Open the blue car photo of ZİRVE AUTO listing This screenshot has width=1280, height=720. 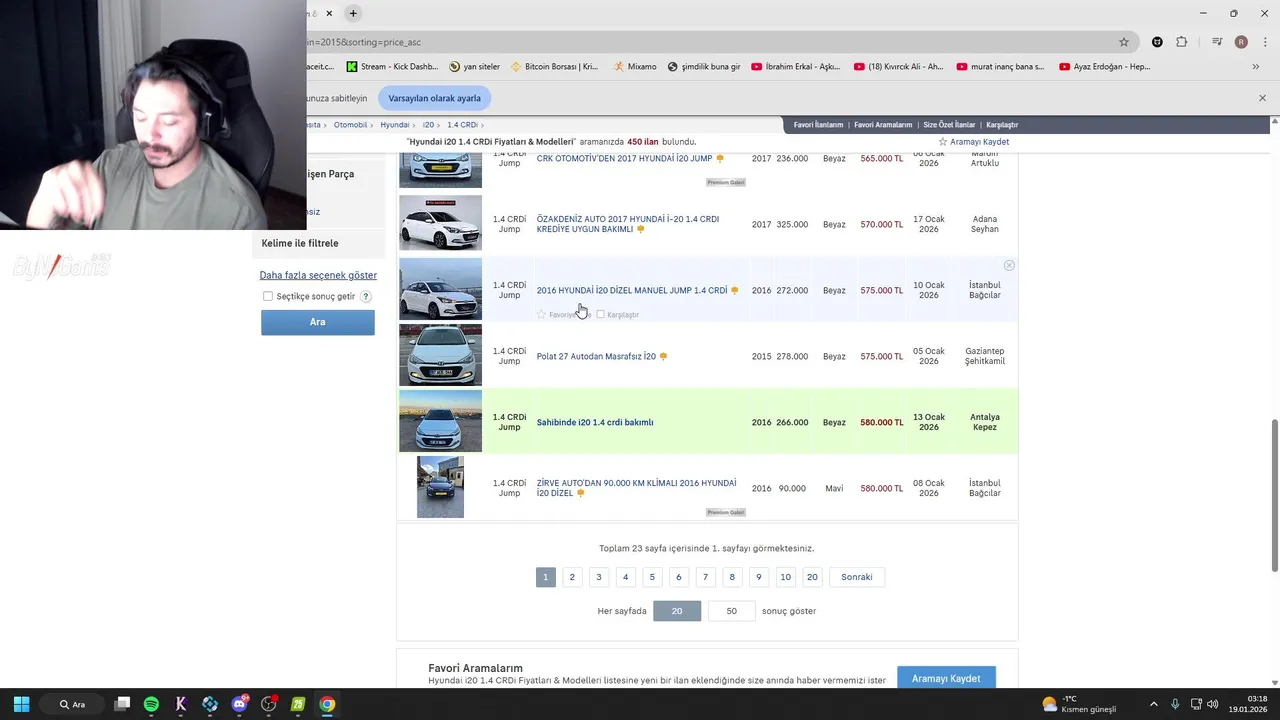(x=440, y=487)
